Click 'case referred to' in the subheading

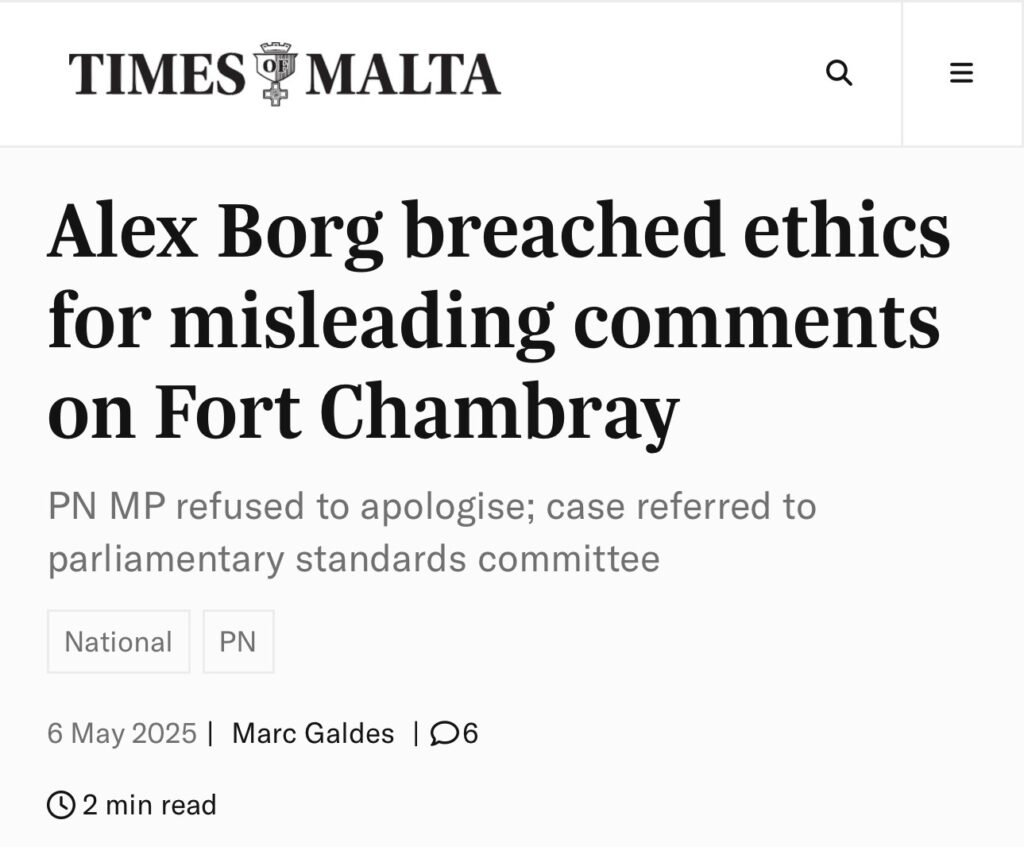[681, 507]
